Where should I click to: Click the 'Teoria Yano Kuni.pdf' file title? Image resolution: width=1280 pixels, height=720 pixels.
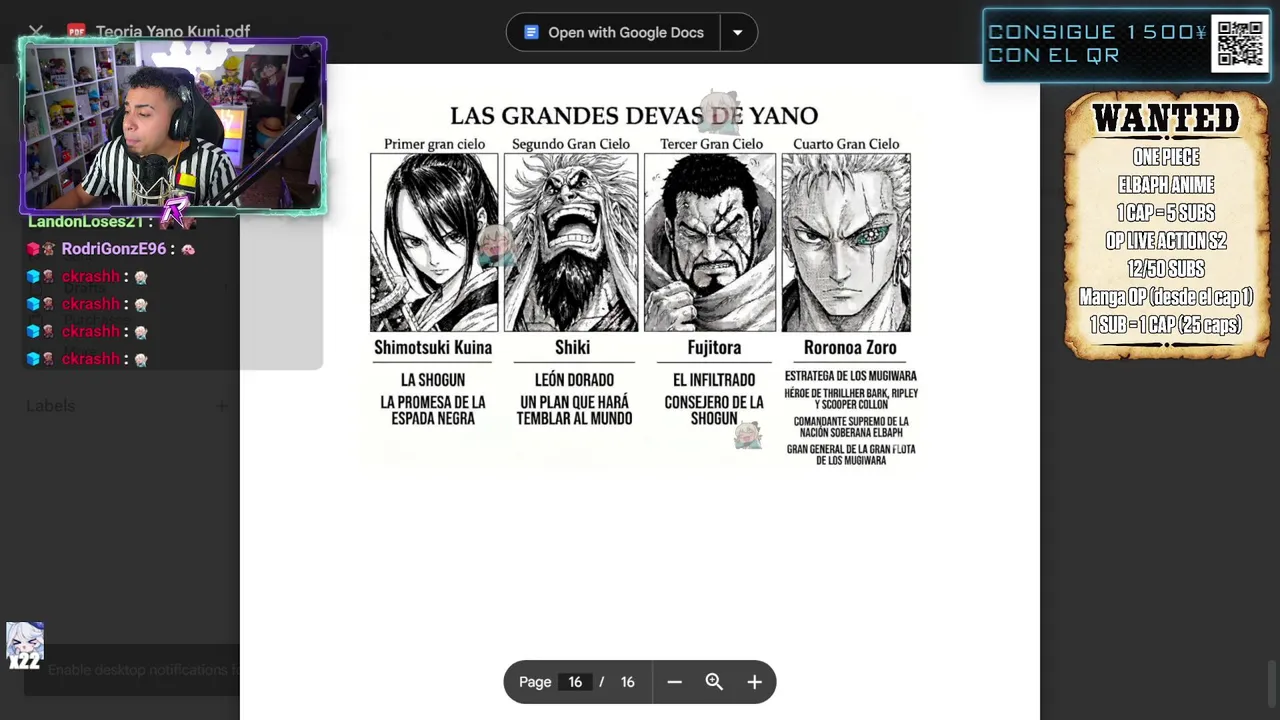pos(173,32)
